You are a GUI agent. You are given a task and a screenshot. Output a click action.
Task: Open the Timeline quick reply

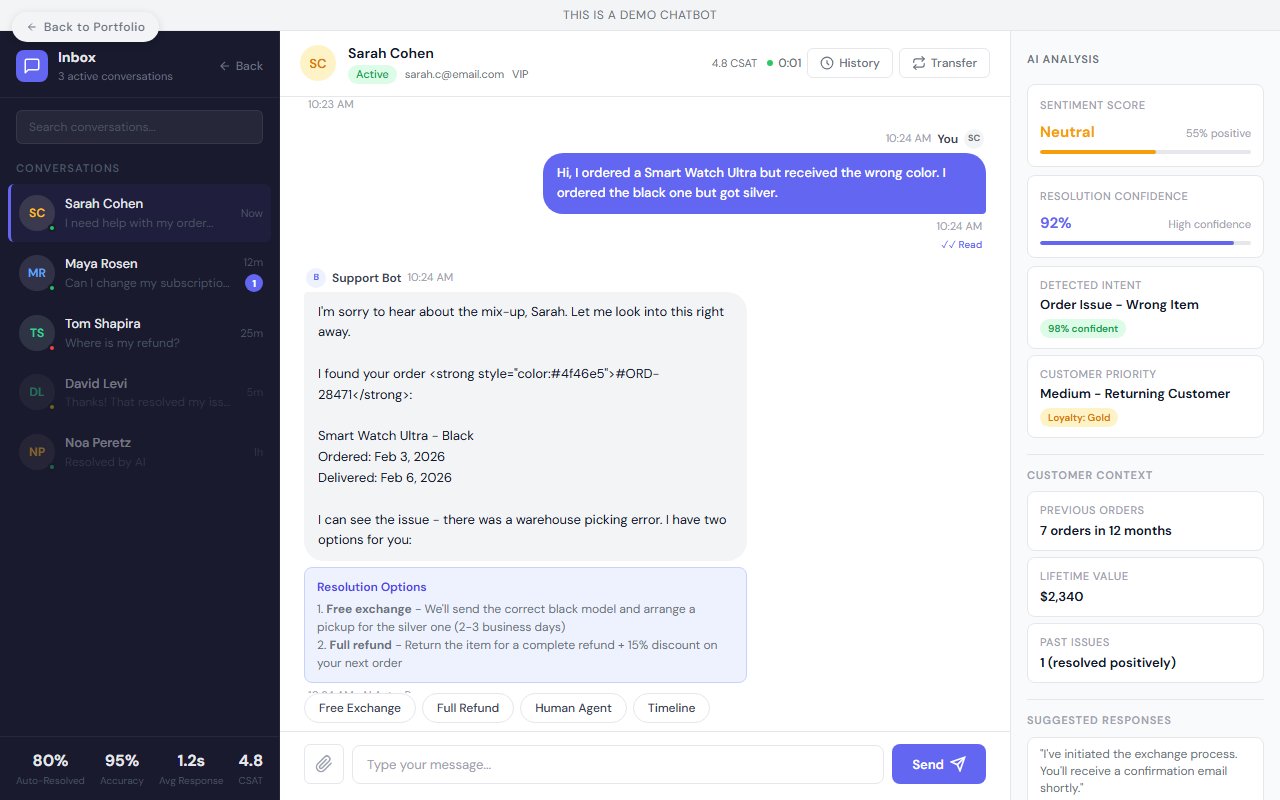click(x=671, y=708)
